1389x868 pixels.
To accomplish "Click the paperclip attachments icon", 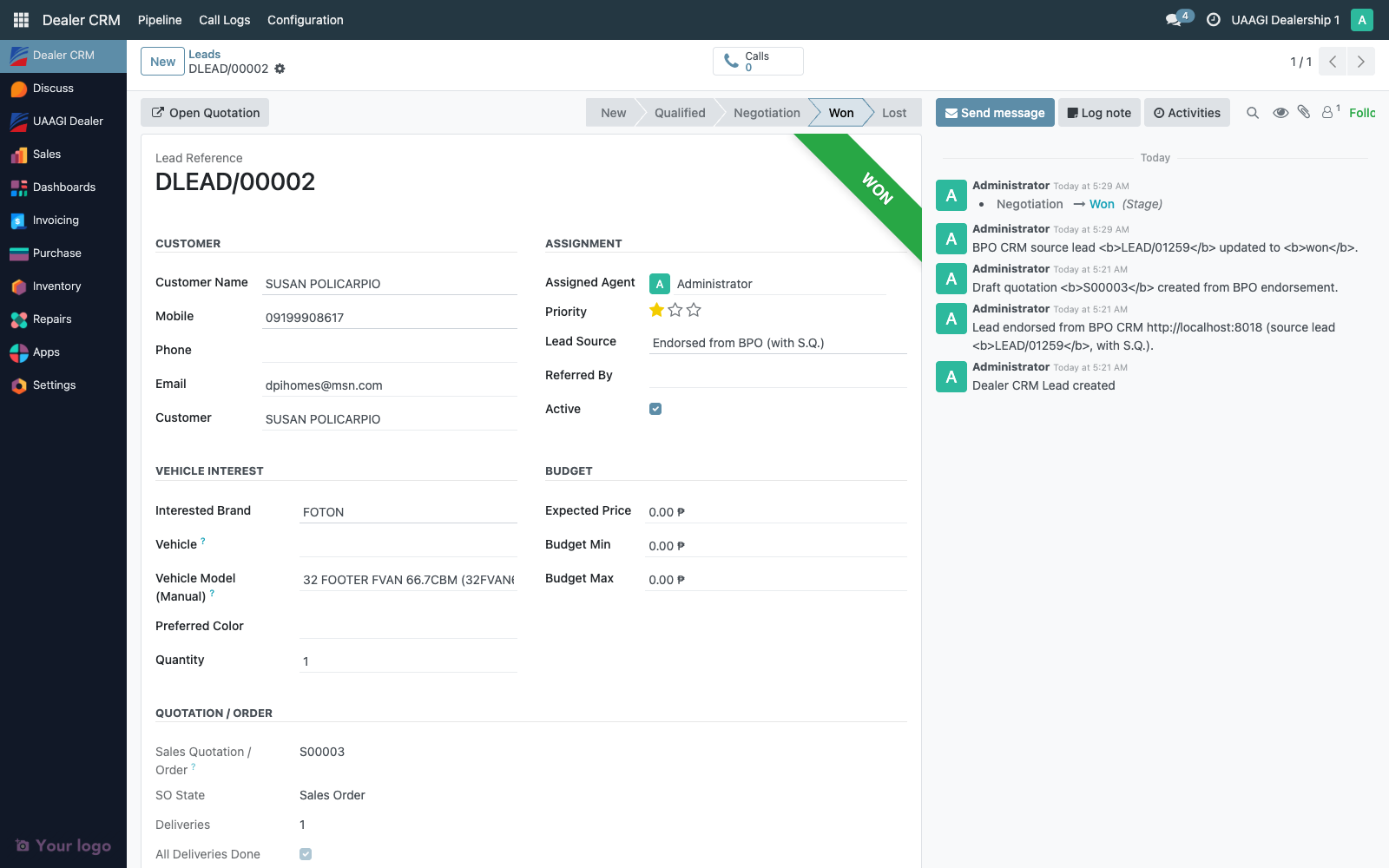I will tap(1304, 112).
